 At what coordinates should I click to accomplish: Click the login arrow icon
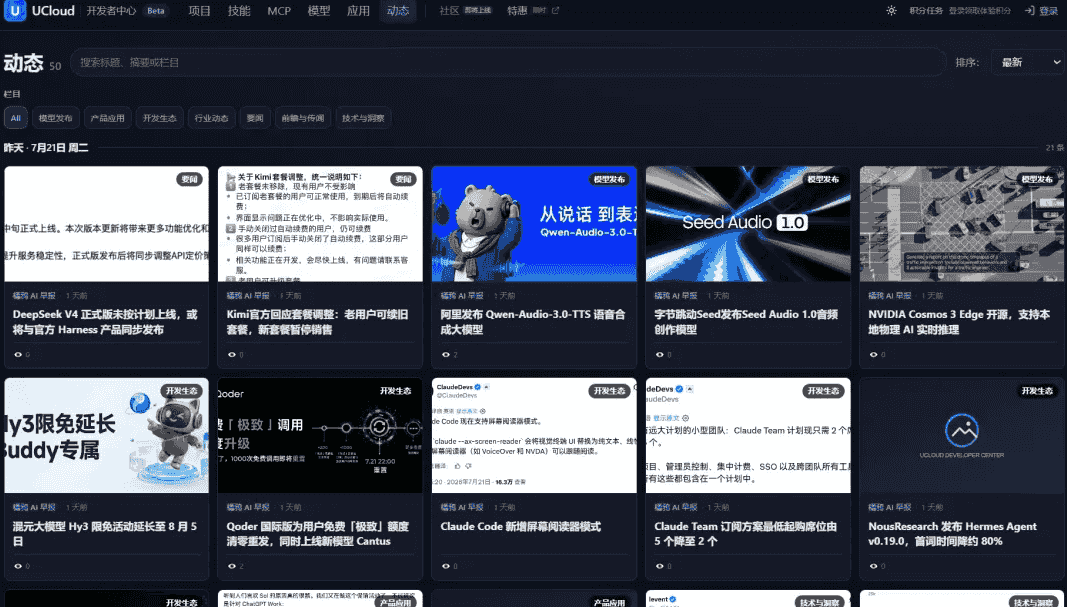coord(1030,11)
